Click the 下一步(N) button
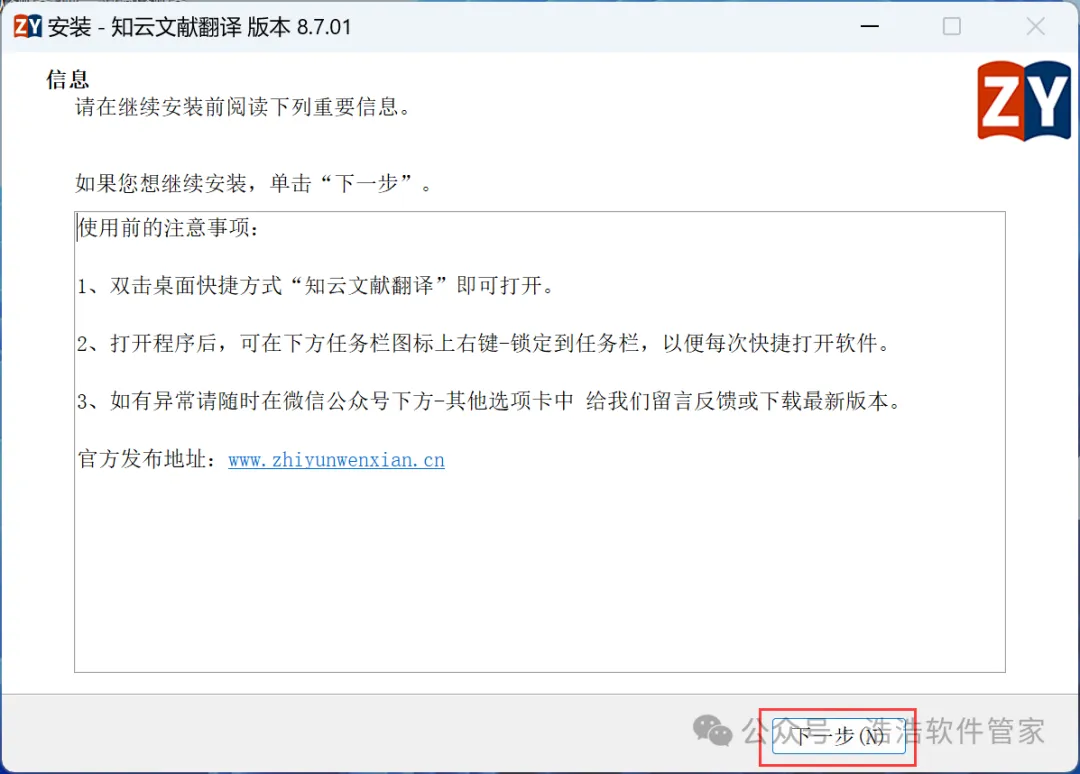The width and height of the screenshot is (1080, 774). 838,736
